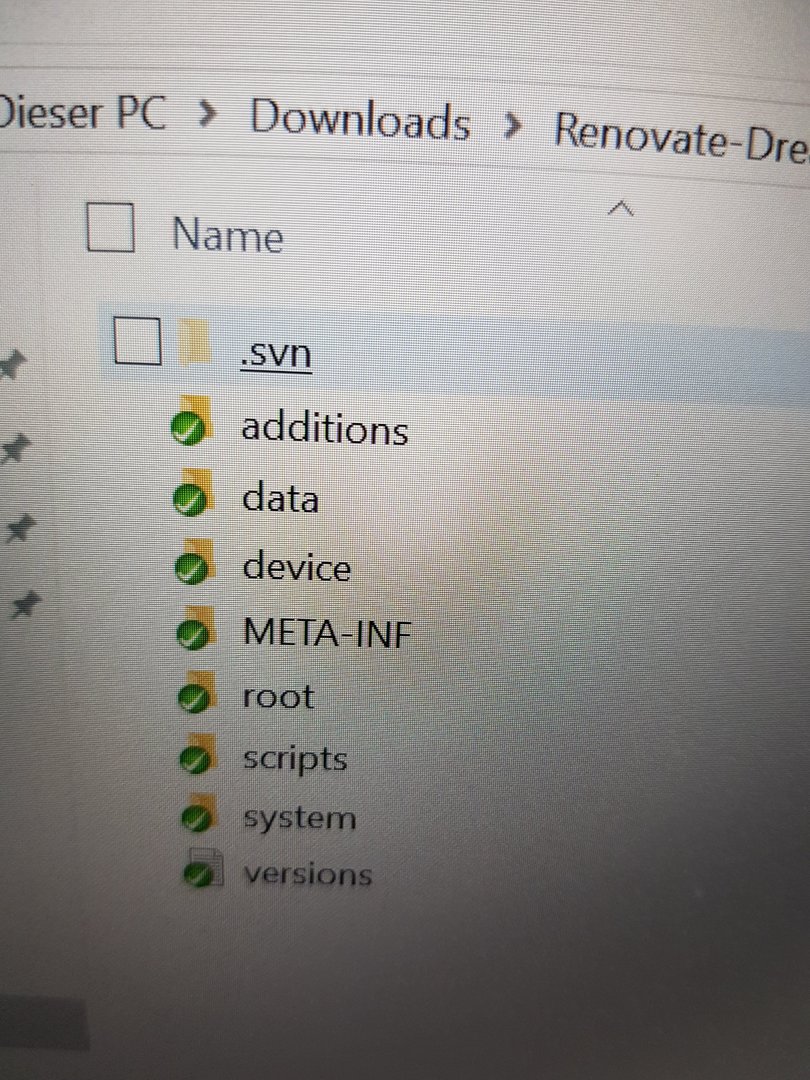Click the data folder icon
Viewport: 810px width, 1080px height.
pos(192,492)
